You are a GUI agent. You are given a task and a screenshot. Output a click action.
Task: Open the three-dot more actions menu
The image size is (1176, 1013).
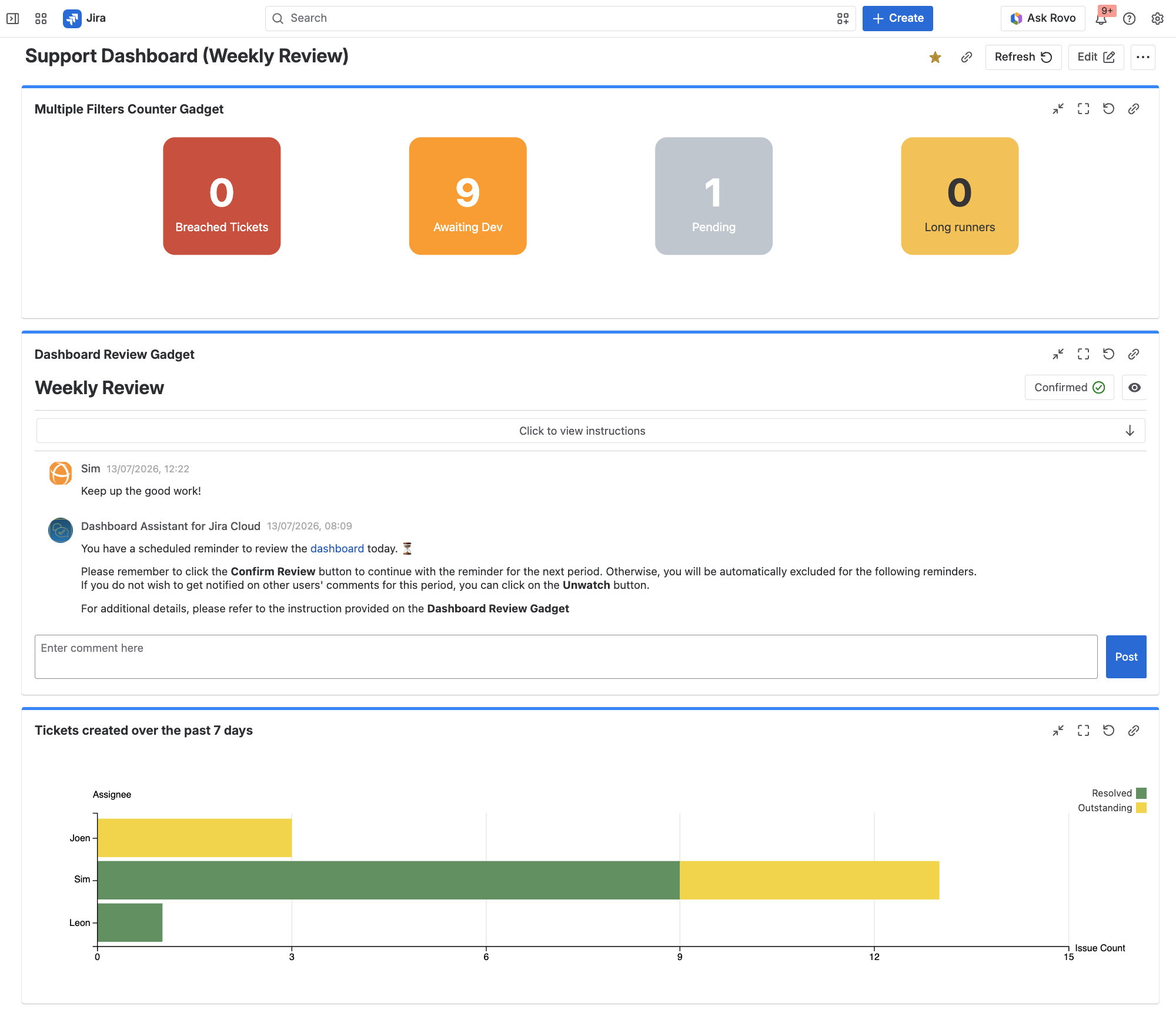(1142, 57)
